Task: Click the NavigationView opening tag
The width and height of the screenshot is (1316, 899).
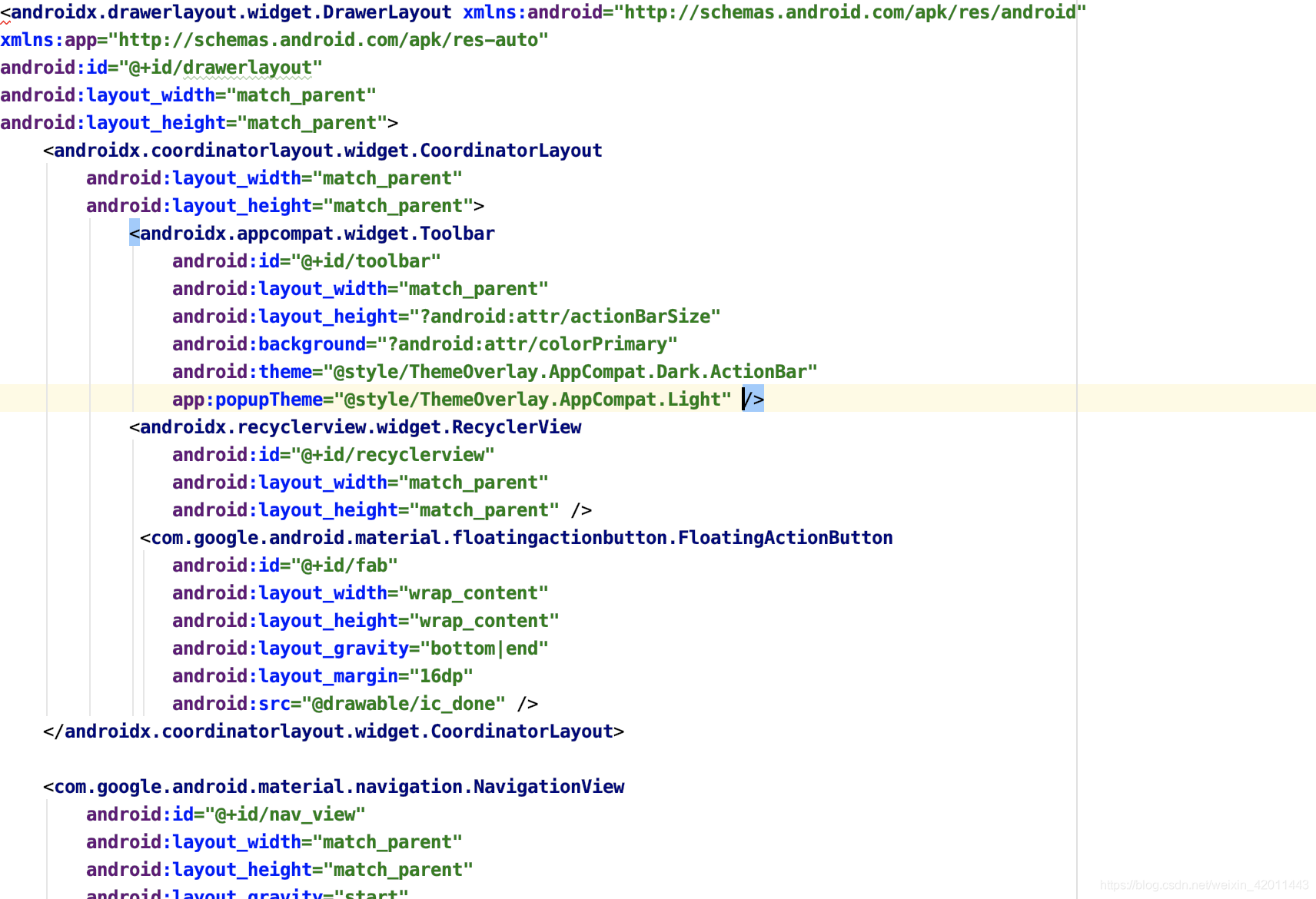Action: pos(334,787)
